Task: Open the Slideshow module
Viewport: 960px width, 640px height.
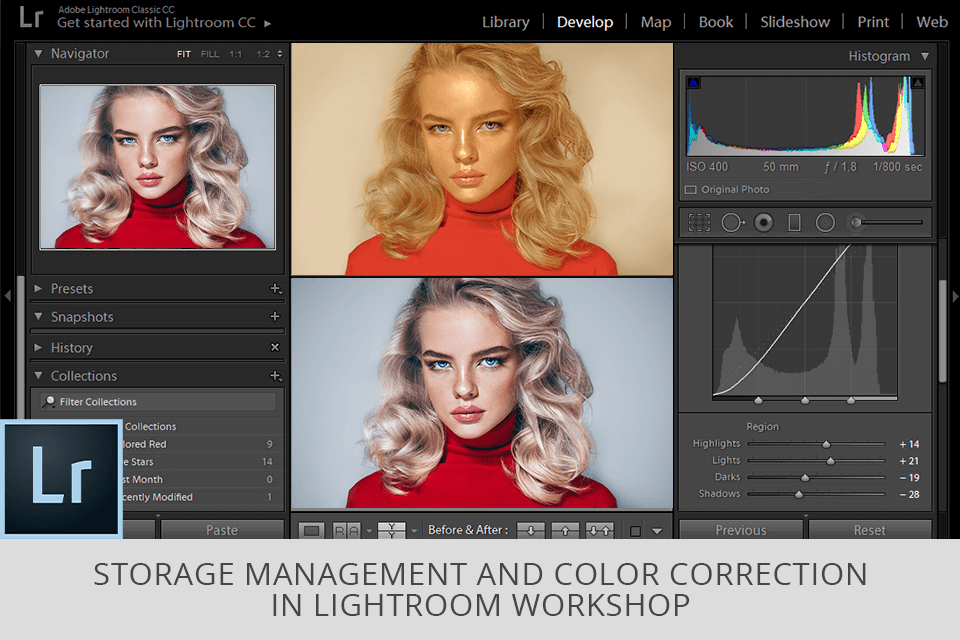Action: point(795,21)
